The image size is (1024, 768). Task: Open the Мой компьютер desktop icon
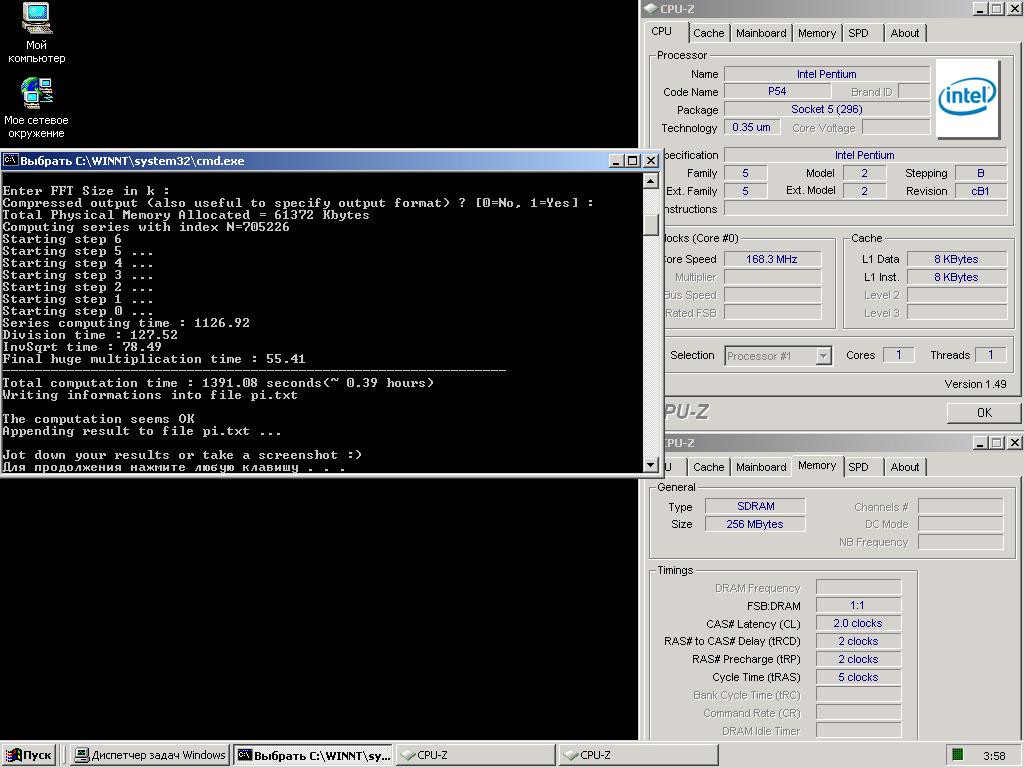coord(37,33)
